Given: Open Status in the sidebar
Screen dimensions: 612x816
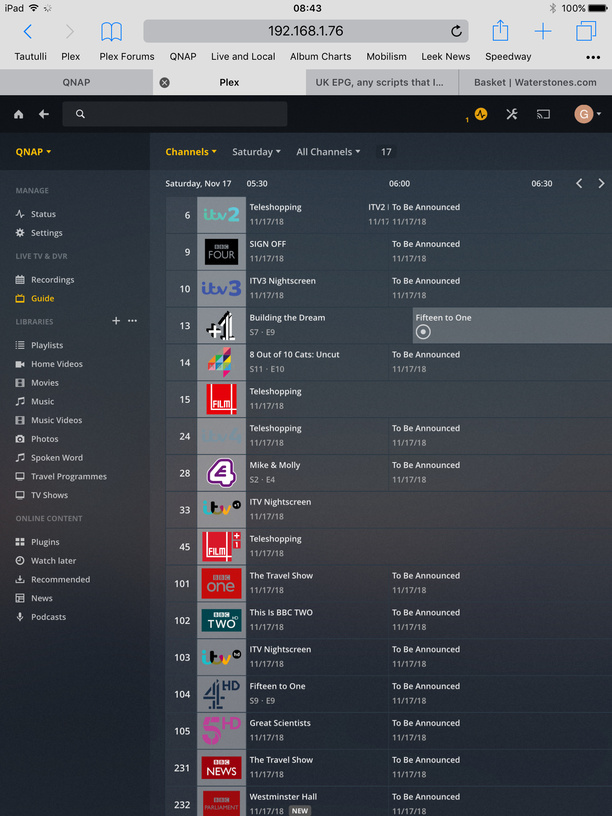Looking at the screenshot, I should 35,214.
